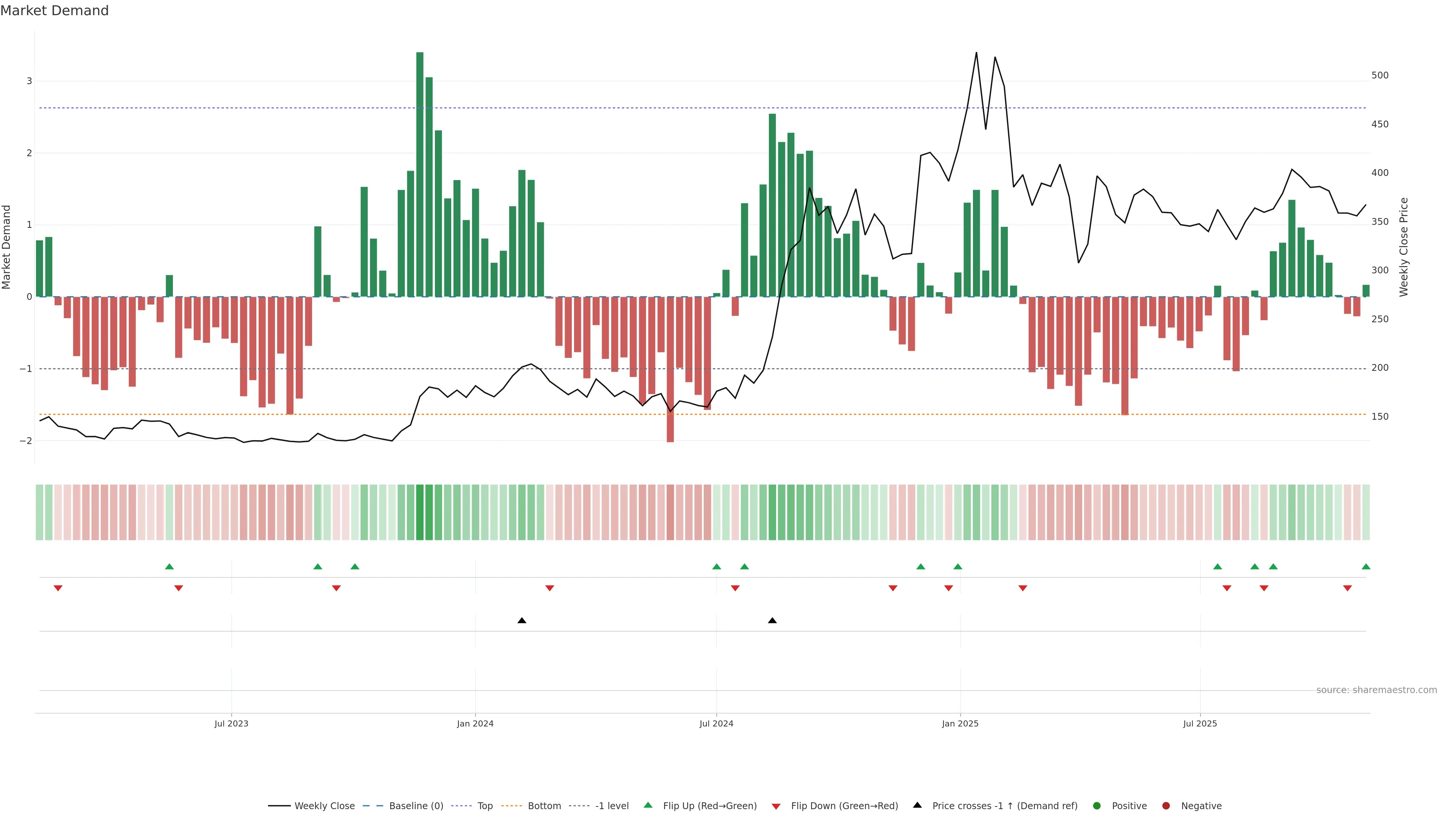1456x819 pixels.
Task: Click black price-cross marker after Jul 2024
Action: point(772,621)
